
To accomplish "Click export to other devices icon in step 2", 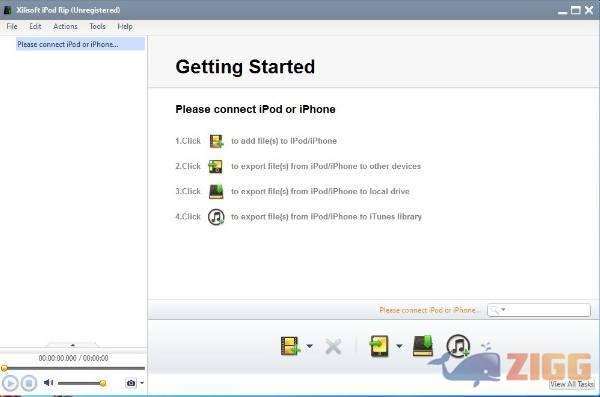I will pos(215,167).
